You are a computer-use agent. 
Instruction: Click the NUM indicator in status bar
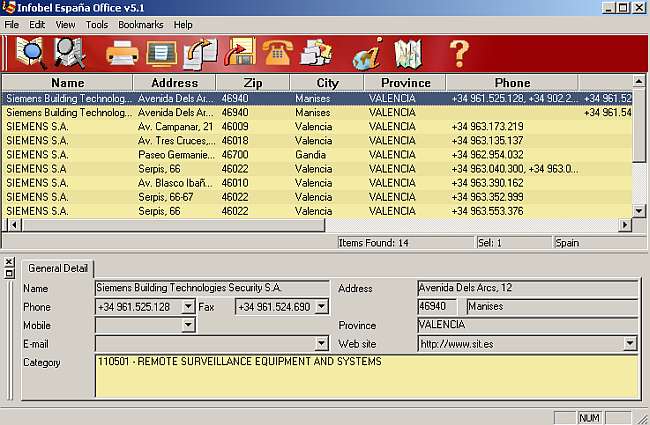[589, 418]
